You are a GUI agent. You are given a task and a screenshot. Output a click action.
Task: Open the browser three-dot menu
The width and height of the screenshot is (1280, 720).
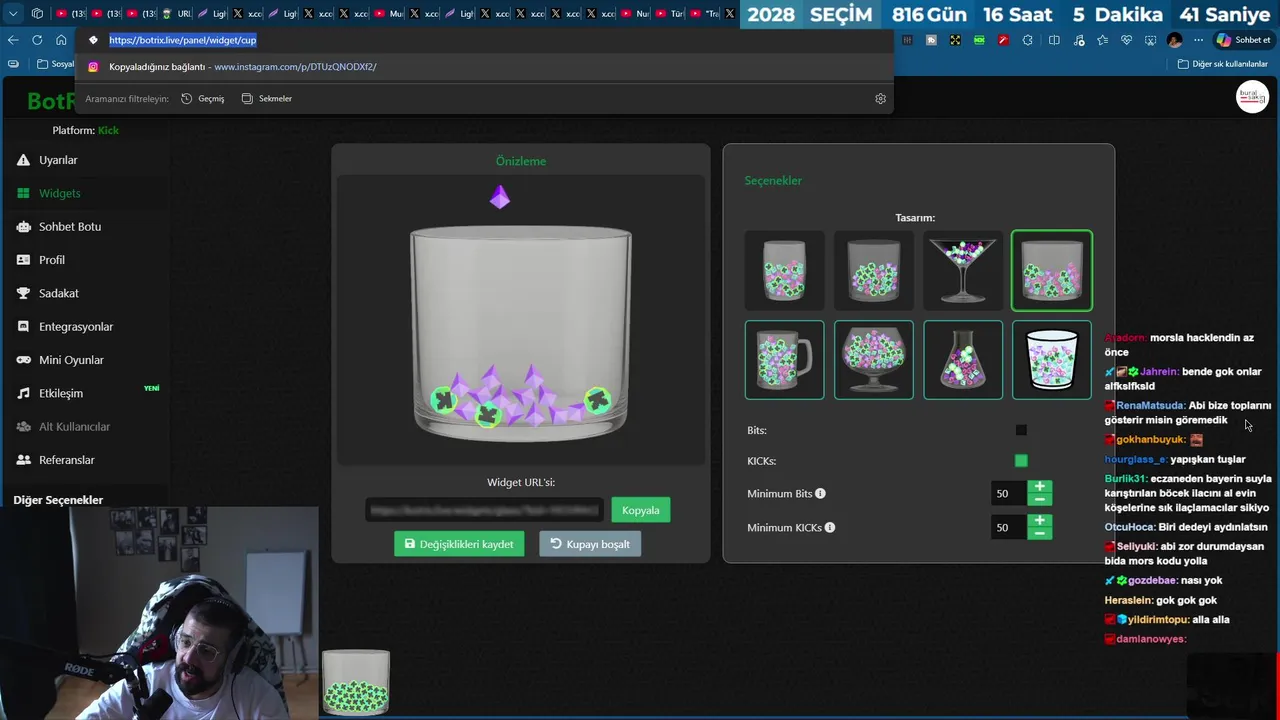point(1198,40)
